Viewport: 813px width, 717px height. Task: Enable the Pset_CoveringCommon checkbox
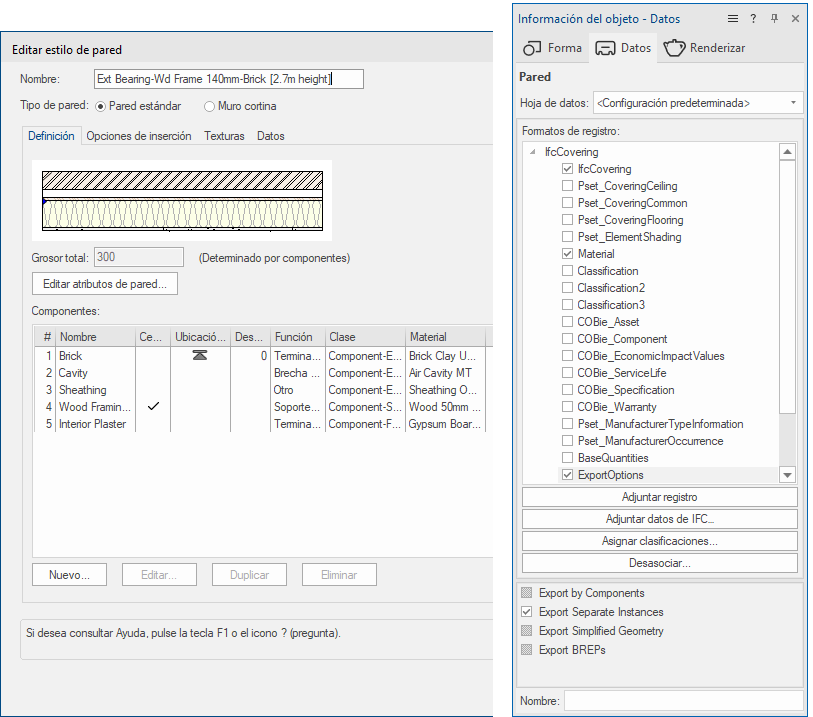coord(568,203)
